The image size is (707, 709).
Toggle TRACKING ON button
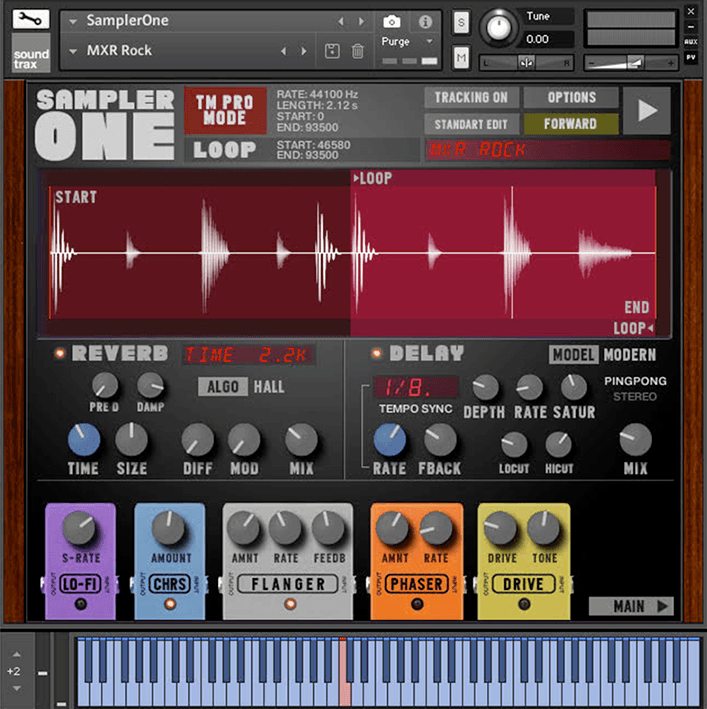point(471,98)
